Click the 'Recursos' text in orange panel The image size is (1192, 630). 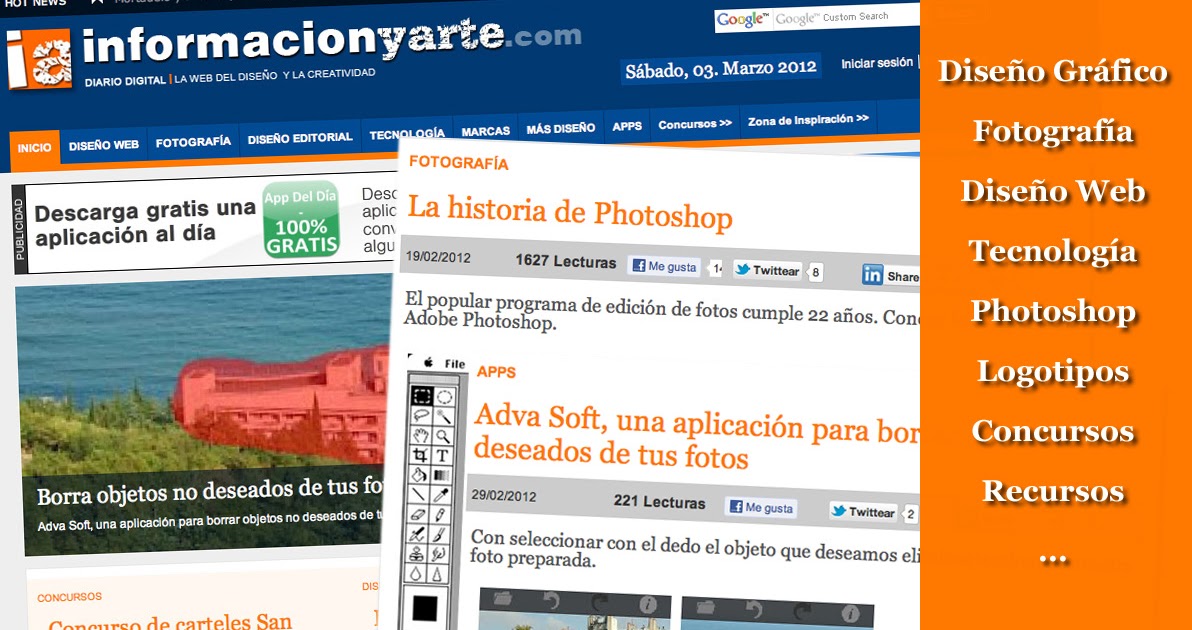coord(1053,491)
